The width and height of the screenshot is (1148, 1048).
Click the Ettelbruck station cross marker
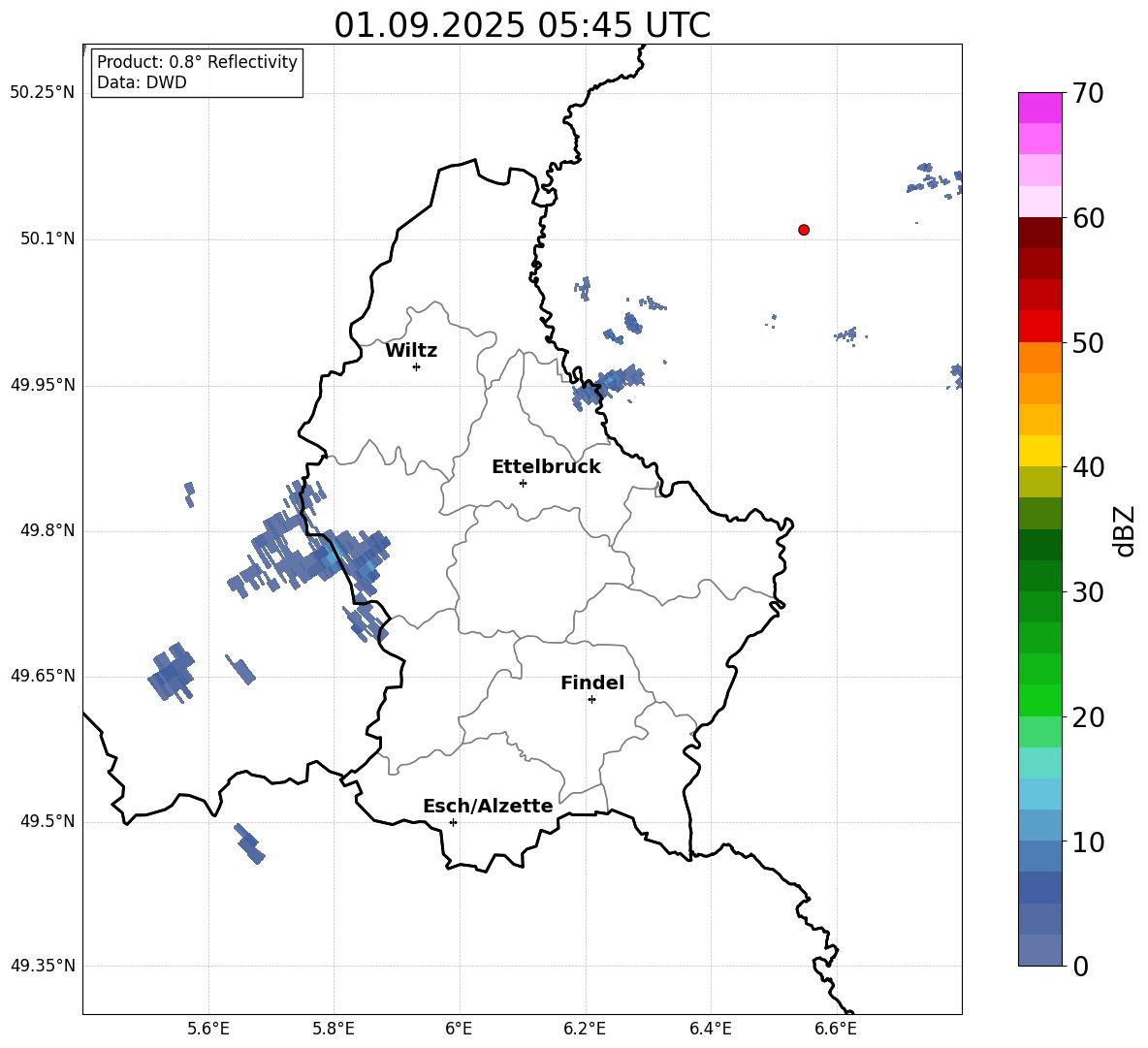point(523,483)
